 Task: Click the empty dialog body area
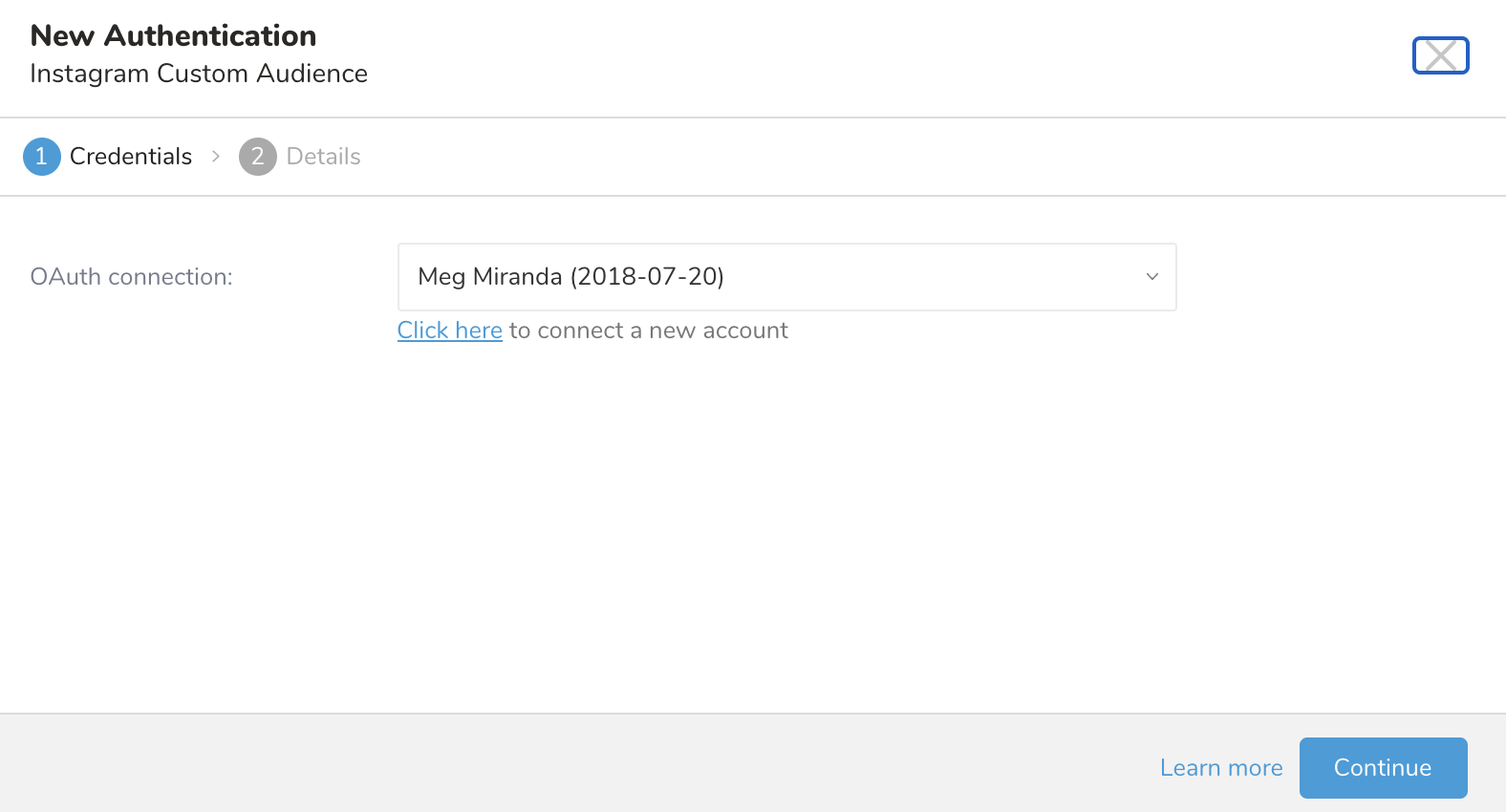[753, 525]
